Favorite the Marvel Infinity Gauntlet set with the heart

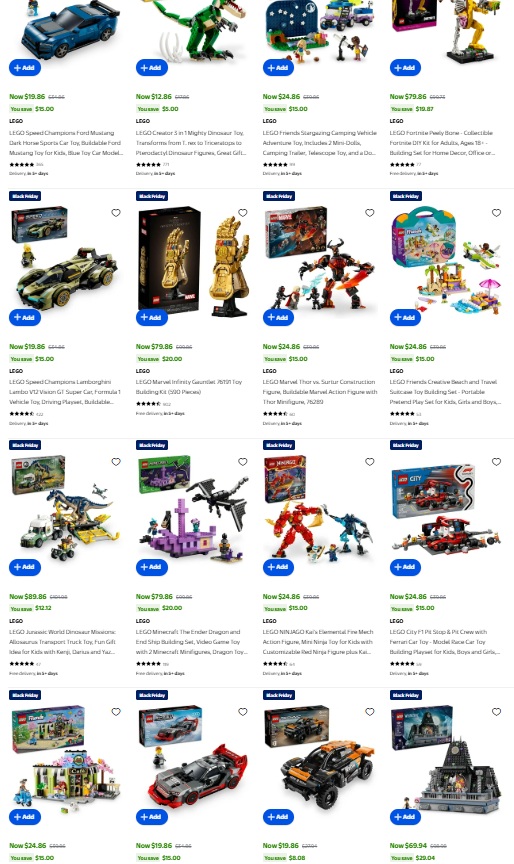point(242,213)
